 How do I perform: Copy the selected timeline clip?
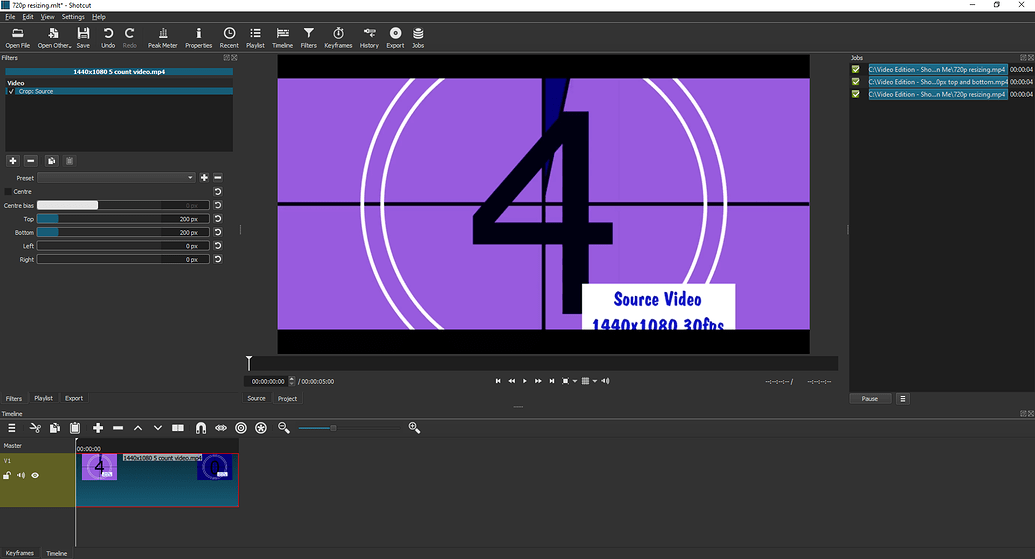[55, 428]
